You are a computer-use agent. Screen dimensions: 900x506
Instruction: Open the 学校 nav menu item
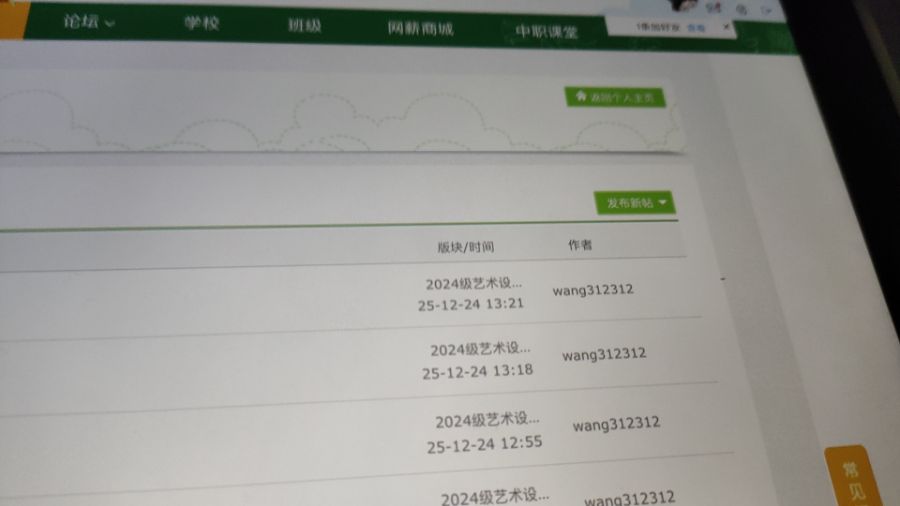(x=201, y=24)
